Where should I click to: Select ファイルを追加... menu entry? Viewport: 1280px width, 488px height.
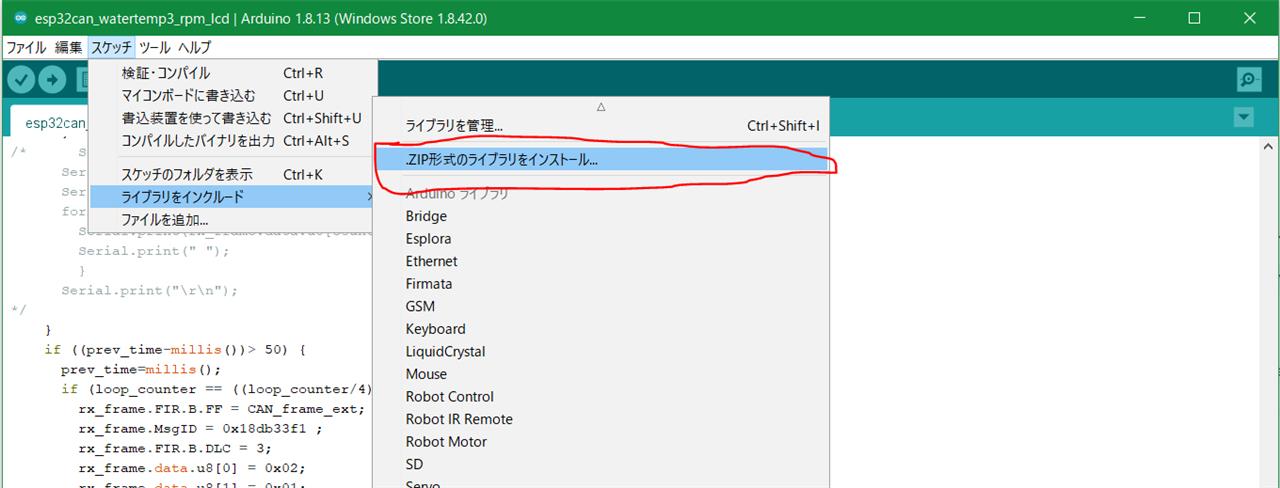point(234,219)
